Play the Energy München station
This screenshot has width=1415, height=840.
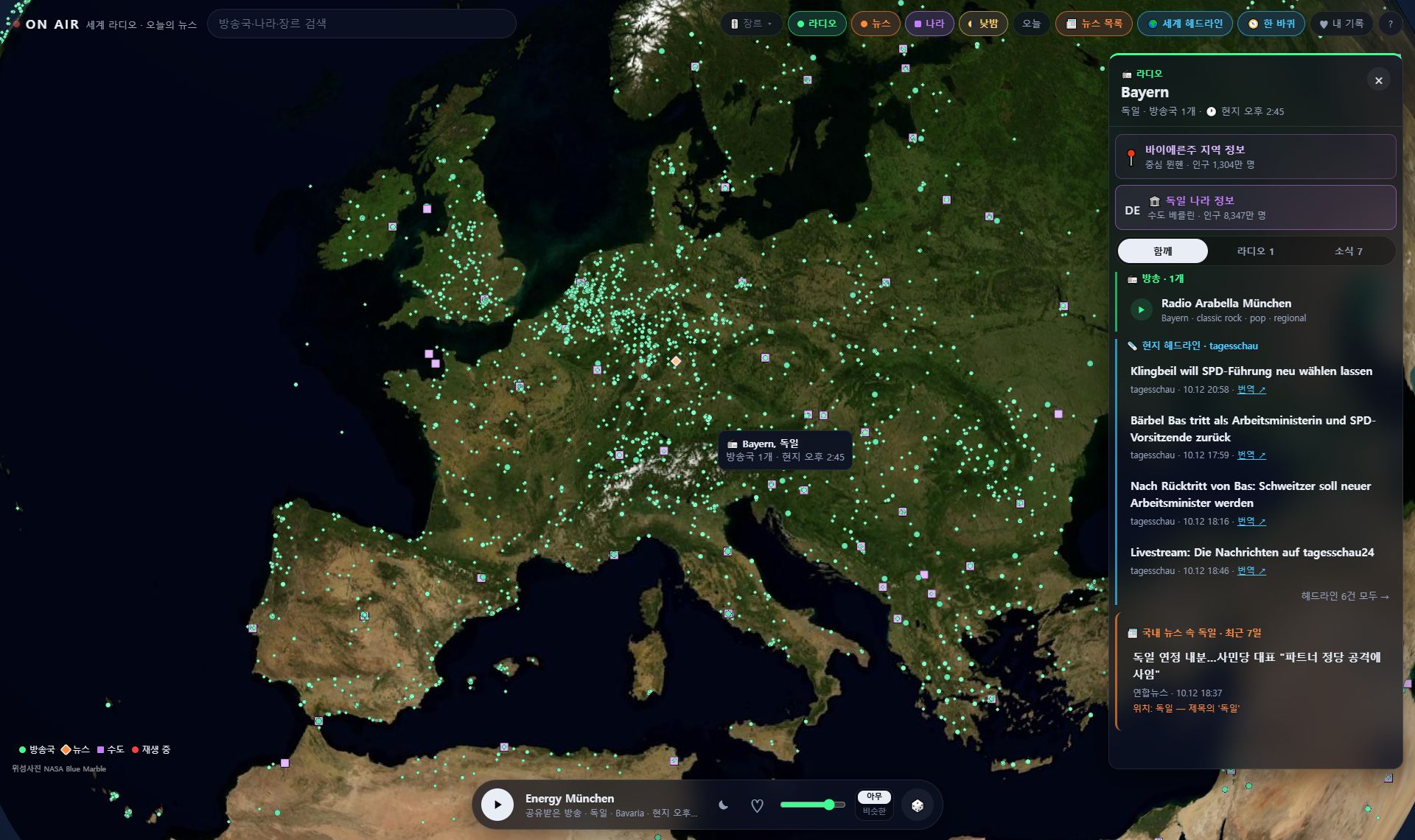tap(497, 805)
